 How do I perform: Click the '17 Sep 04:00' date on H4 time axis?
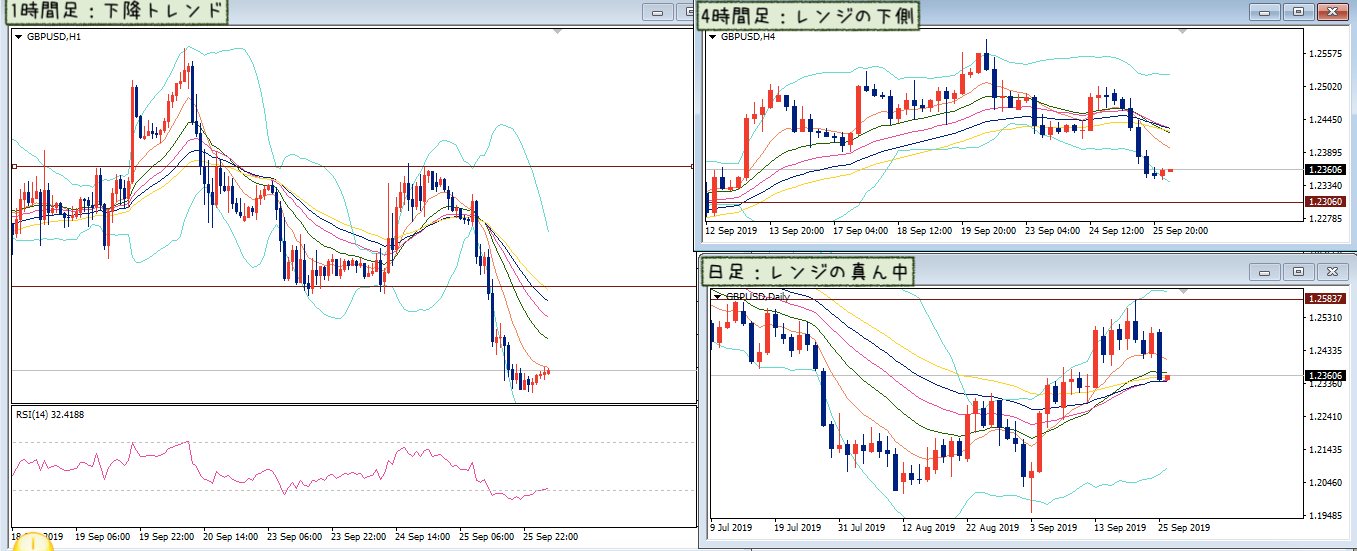pyautogui.click(x=862, y=230)
